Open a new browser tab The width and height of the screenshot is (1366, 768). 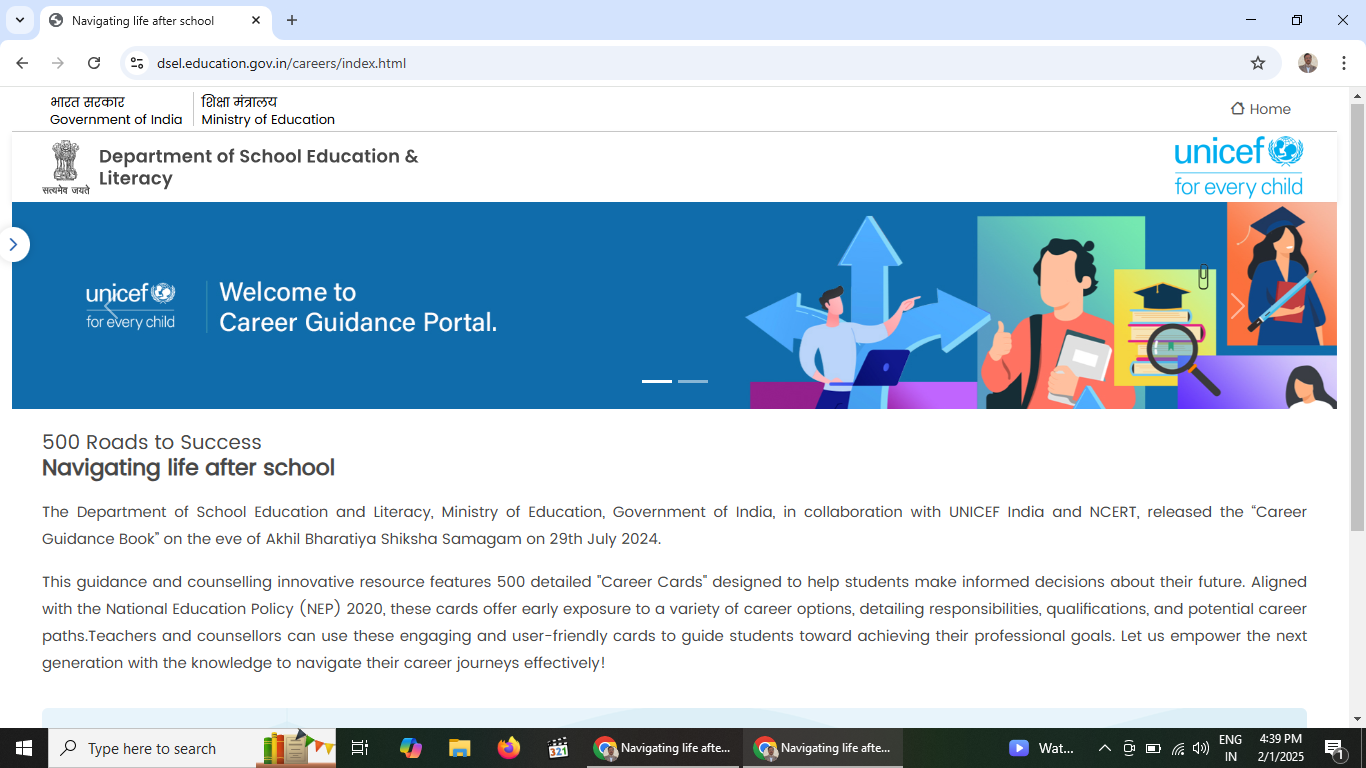click(292, 20)
